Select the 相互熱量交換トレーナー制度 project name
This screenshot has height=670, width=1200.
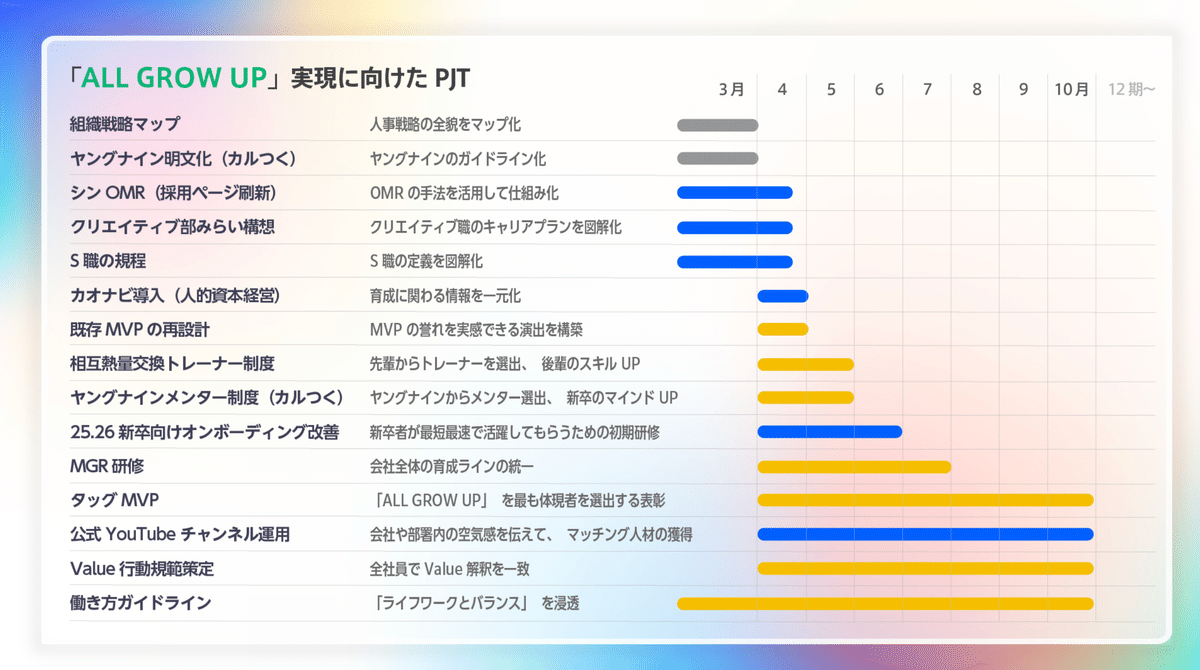pyautogui.click(x=172, y=364)
